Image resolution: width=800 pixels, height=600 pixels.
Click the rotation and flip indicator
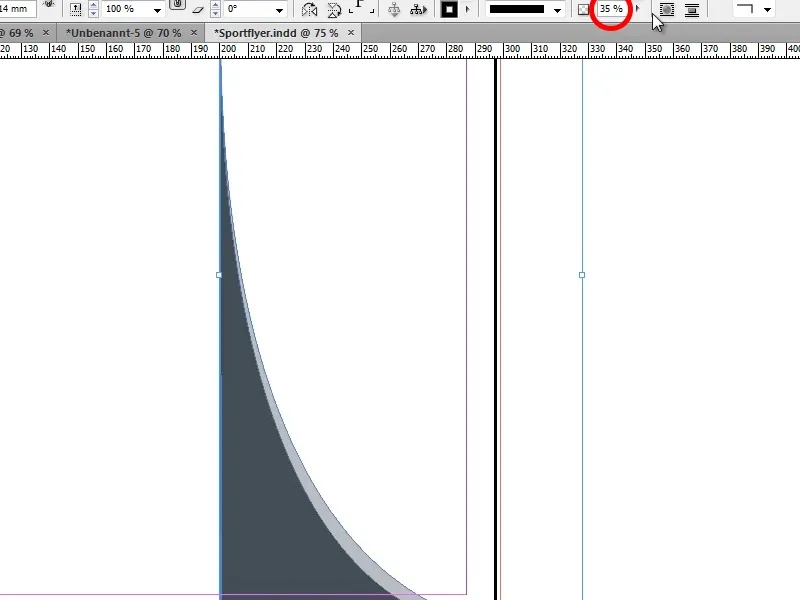point(361,7)
